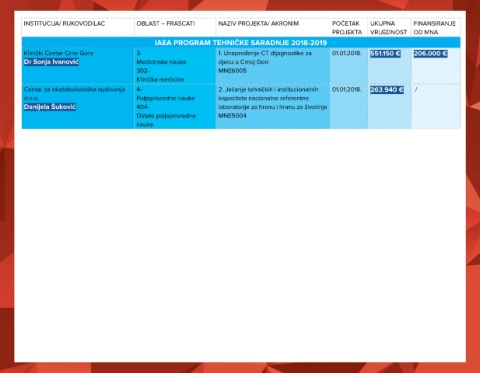This screenshot has width=480, height=373.
Task: Click the highlighted 206.000 € amount
Action: click(x=430, y=53)
